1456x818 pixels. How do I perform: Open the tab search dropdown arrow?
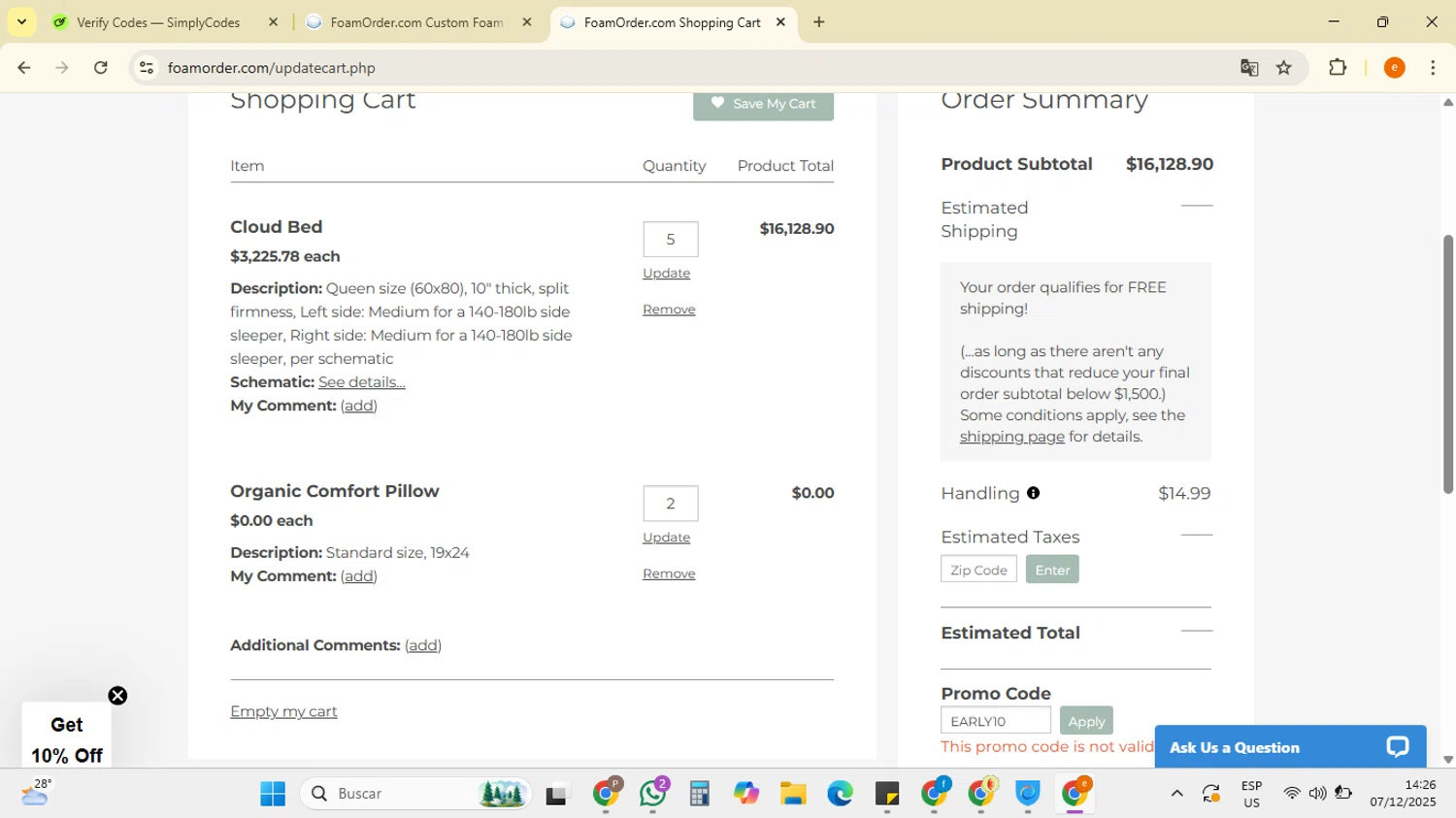pyautogui.click(x=21, y=21)
